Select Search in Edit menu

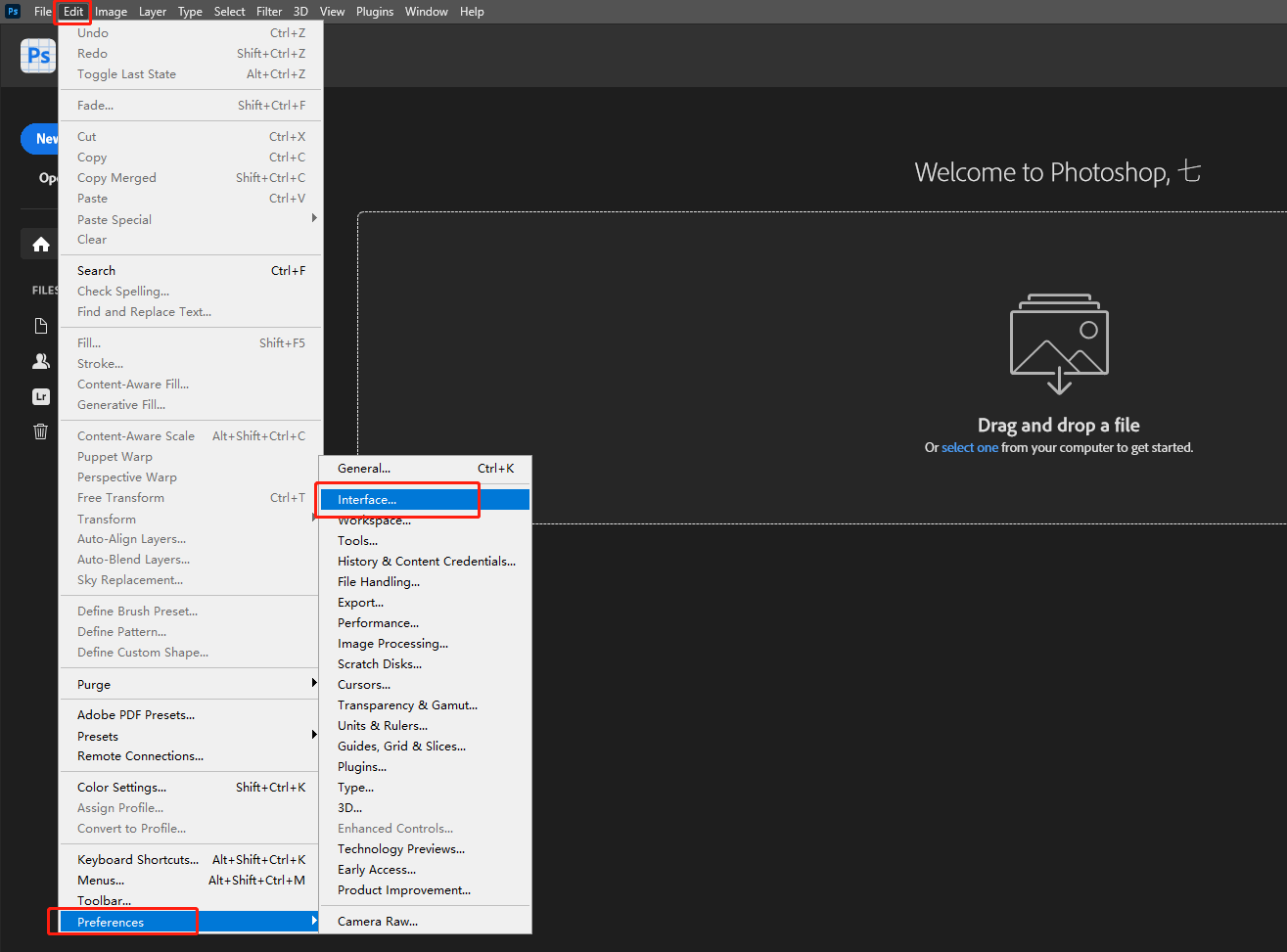click(x=191, y=270)
